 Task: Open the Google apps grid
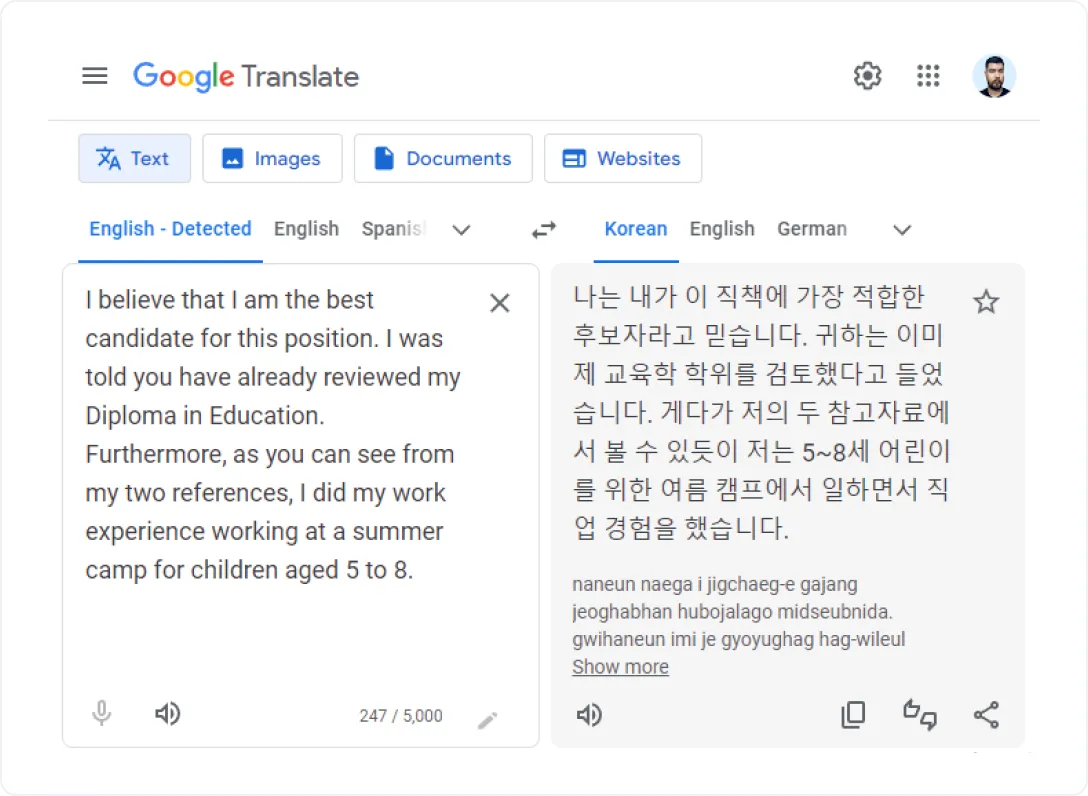[x=929, y=75]
